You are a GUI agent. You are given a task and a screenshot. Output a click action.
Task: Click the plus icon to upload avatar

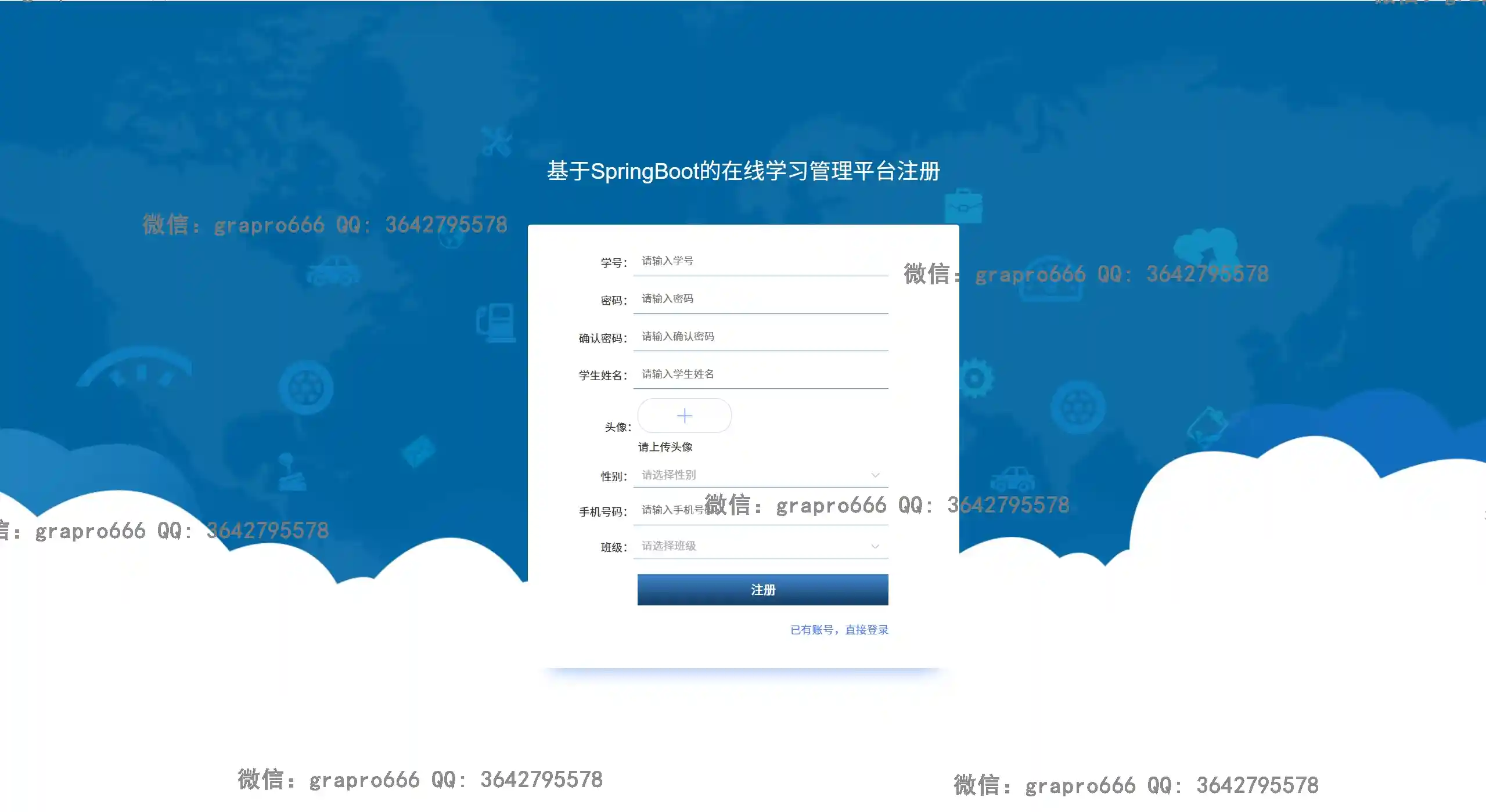pyautogui.click(x=685, y=416)
